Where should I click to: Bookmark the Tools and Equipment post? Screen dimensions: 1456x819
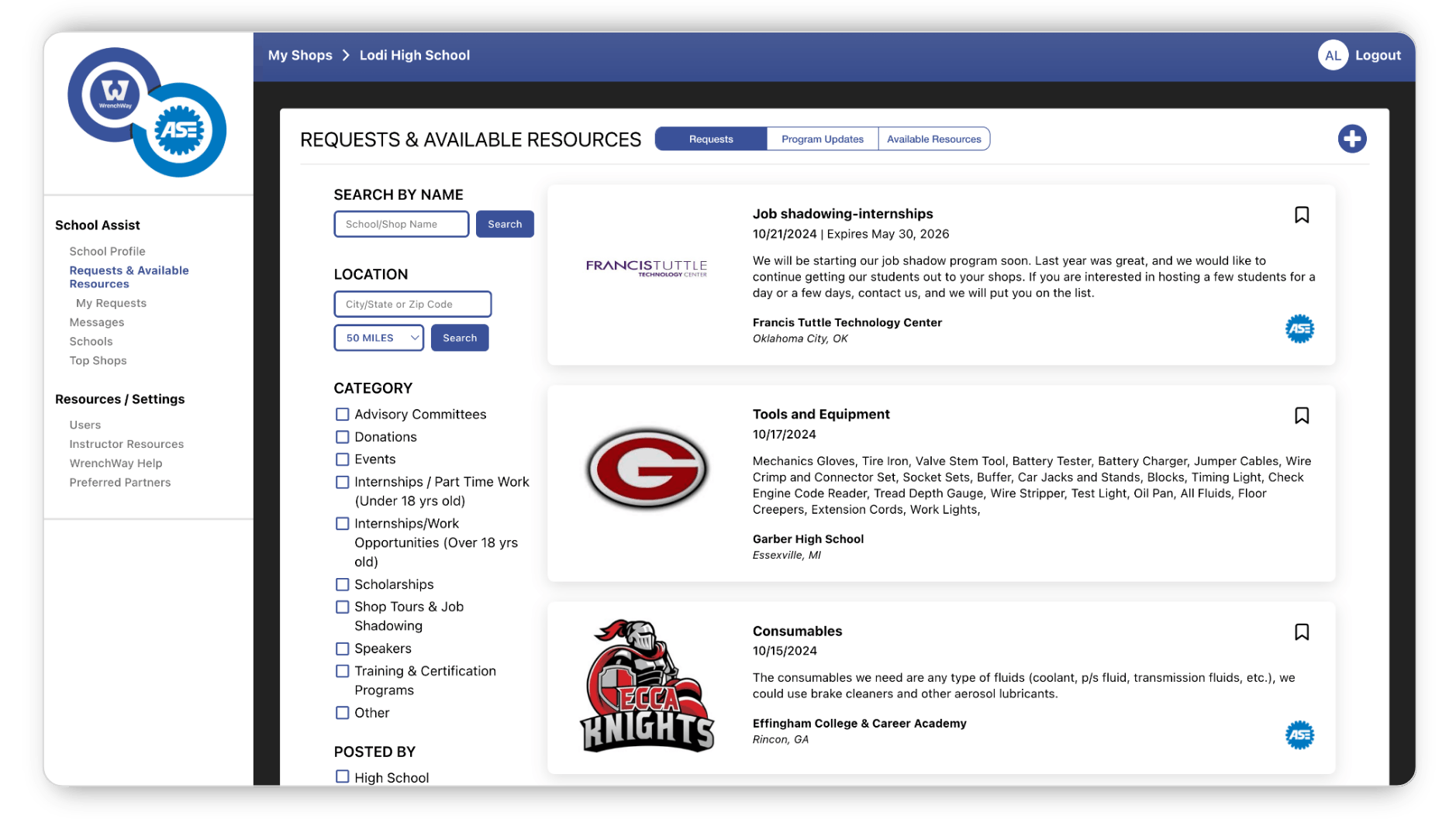click(x=1302, y=415)
